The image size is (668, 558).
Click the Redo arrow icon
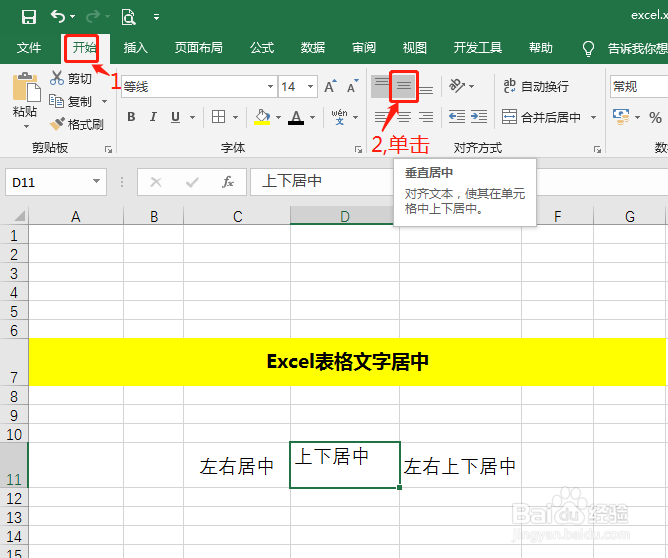(x=93, y=17)
